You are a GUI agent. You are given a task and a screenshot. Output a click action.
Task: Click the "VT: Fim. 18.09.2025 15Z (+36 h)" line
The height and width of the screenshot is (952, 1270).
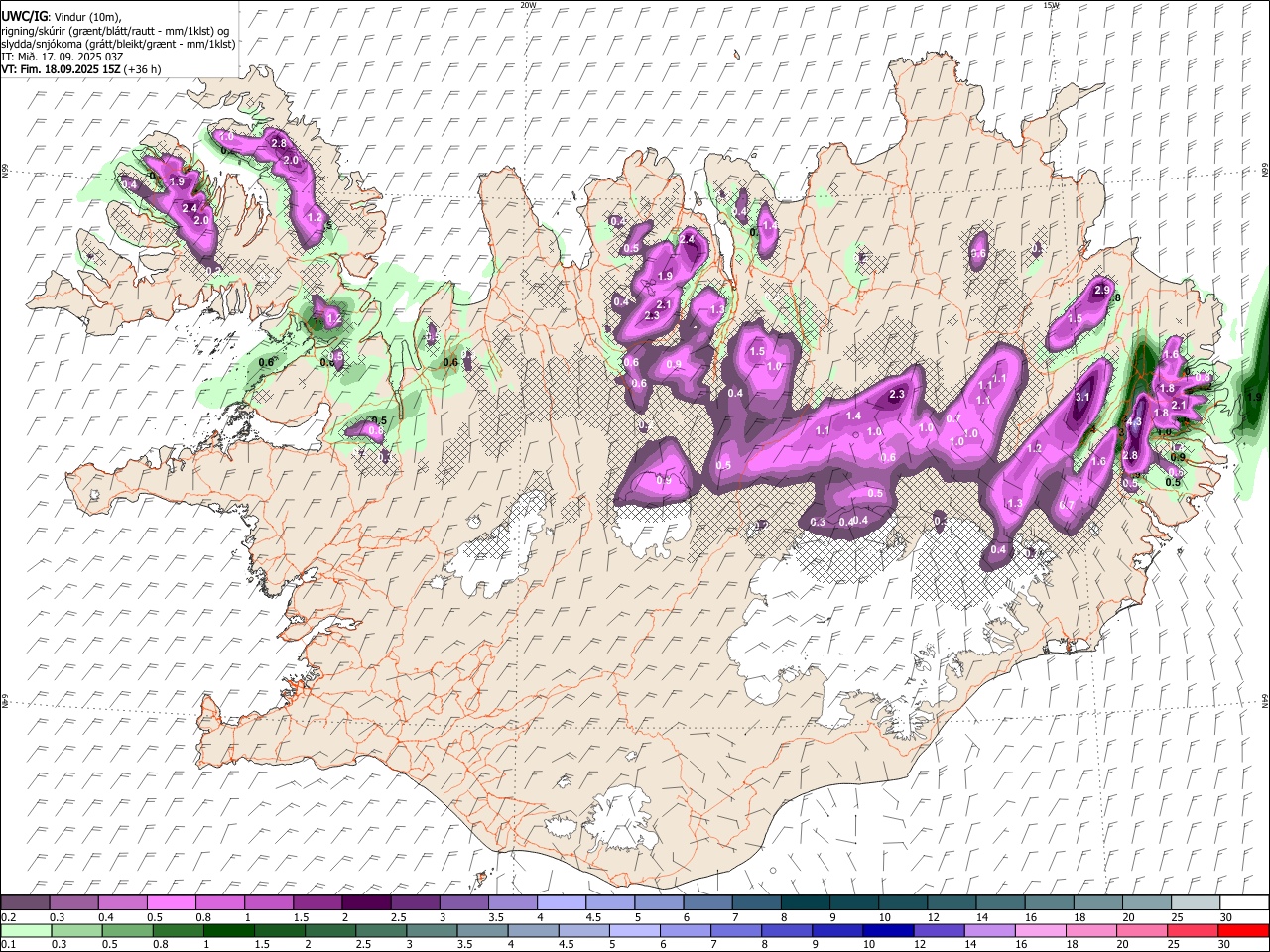coord(80,69)
